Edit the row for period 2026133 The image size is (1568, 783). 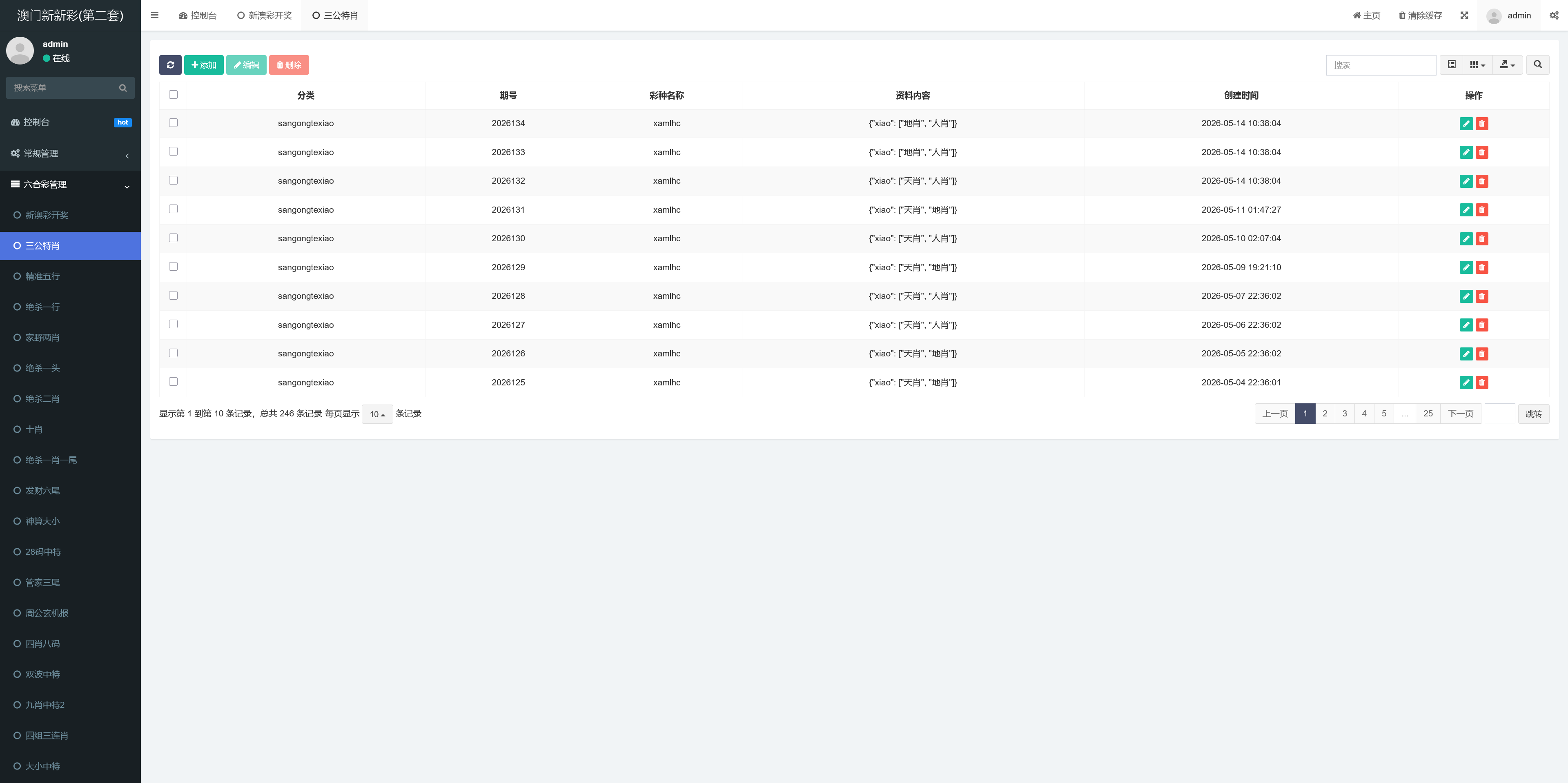pos(1466,152)
